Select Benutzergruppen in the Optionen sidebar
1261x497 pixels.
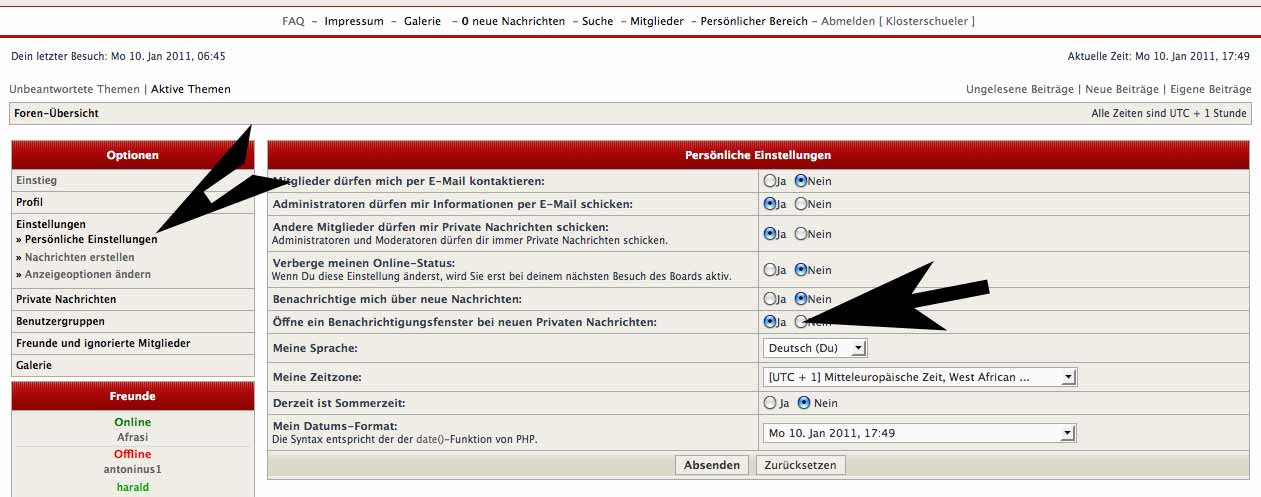(x=60, y=321)
